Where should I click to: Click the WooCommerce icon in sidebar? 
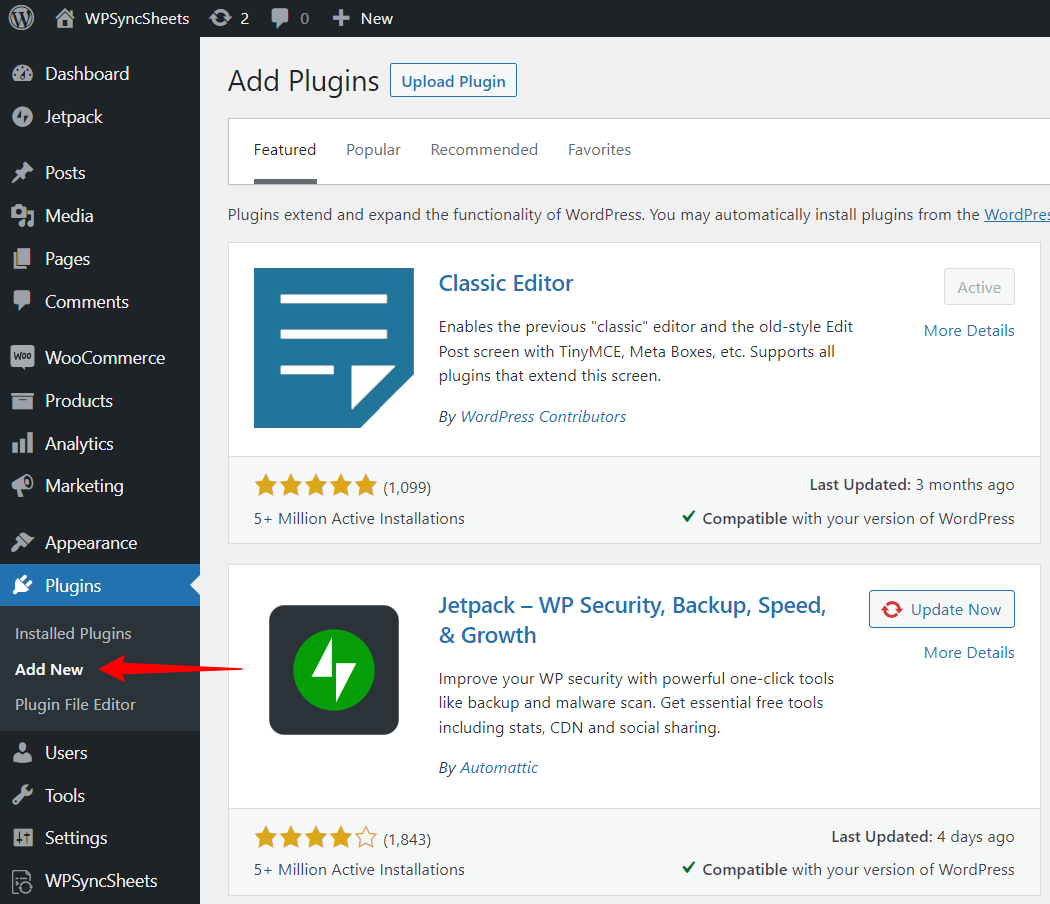(x=22, y=358)
